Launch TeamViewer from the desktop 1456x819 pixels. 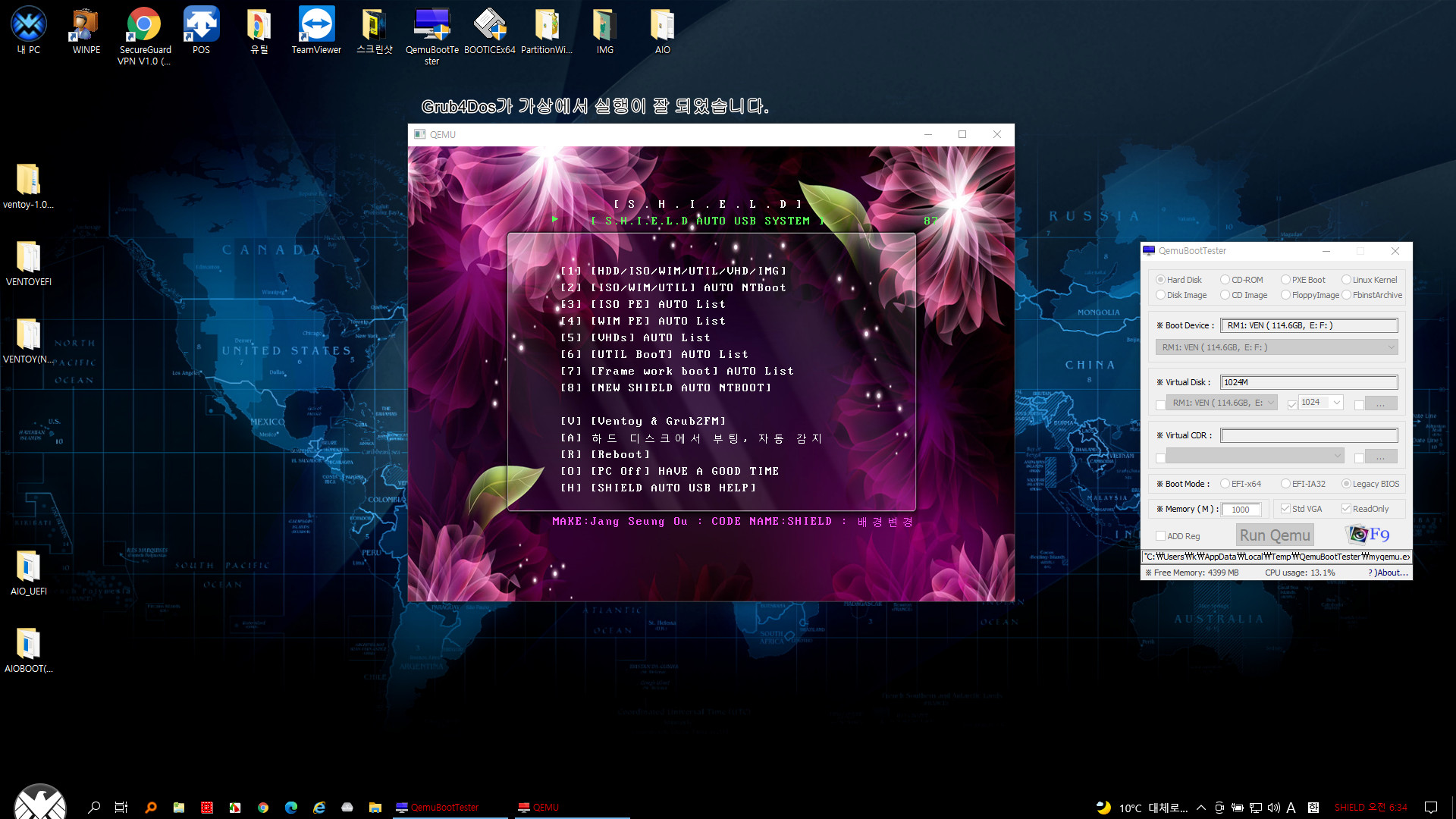click(316, 31)
